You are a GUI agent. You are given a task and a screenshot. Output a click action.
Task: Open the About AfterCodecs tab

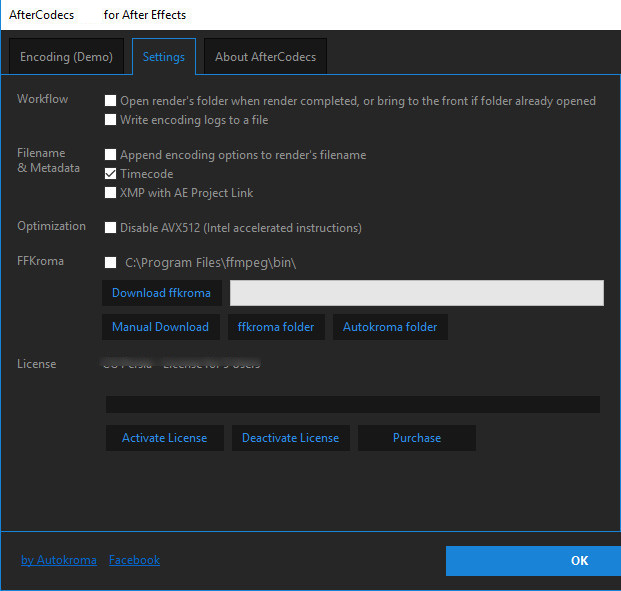coord(265,57)
